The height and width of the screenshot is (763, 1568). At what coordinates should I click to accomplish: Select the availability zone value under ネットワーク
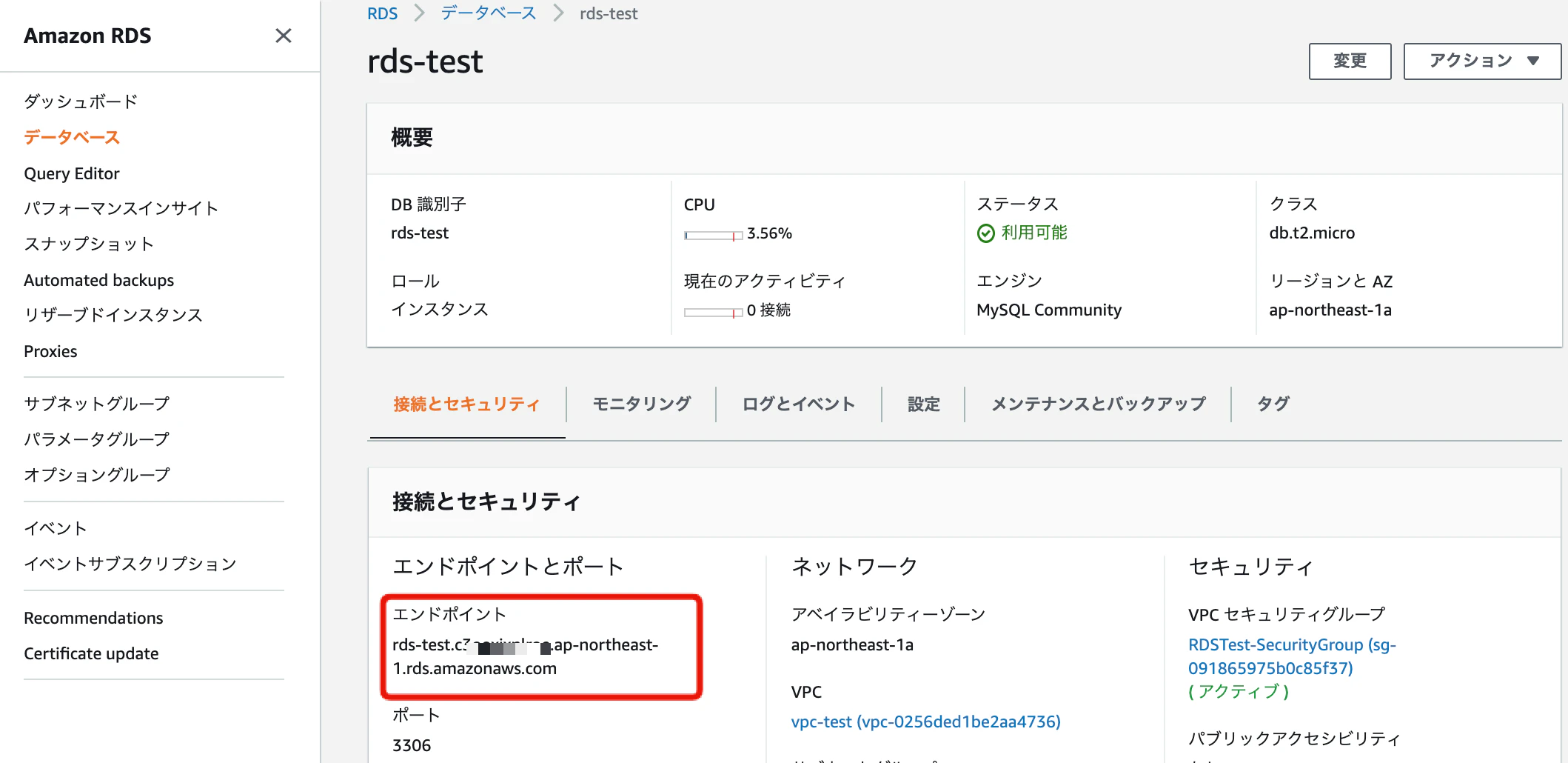point(852,644)
